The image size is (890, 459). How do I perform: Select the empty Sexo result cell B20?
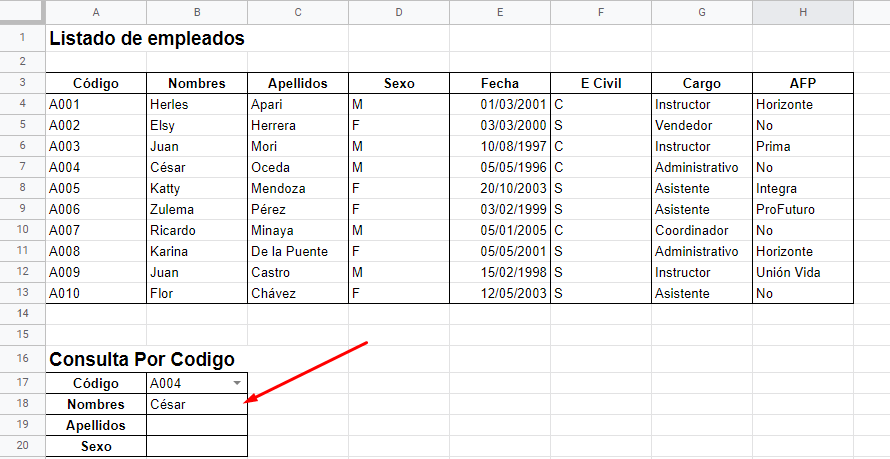coord(196,447)
